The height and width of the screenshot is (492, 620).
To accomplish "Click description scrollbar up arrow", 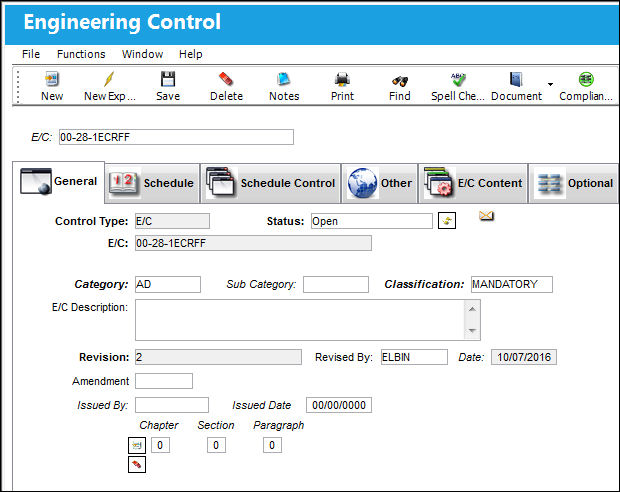I will pyautogui.click(x=472, y=309).
